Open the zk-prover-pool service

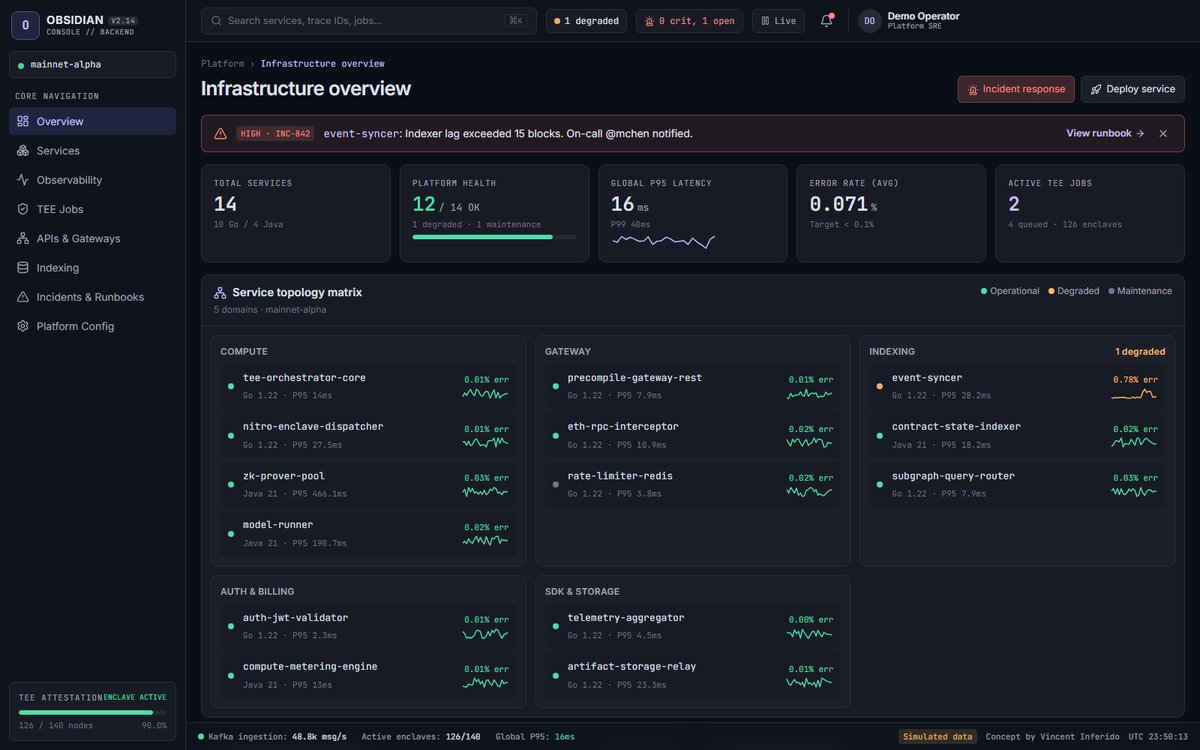[368, 484]
